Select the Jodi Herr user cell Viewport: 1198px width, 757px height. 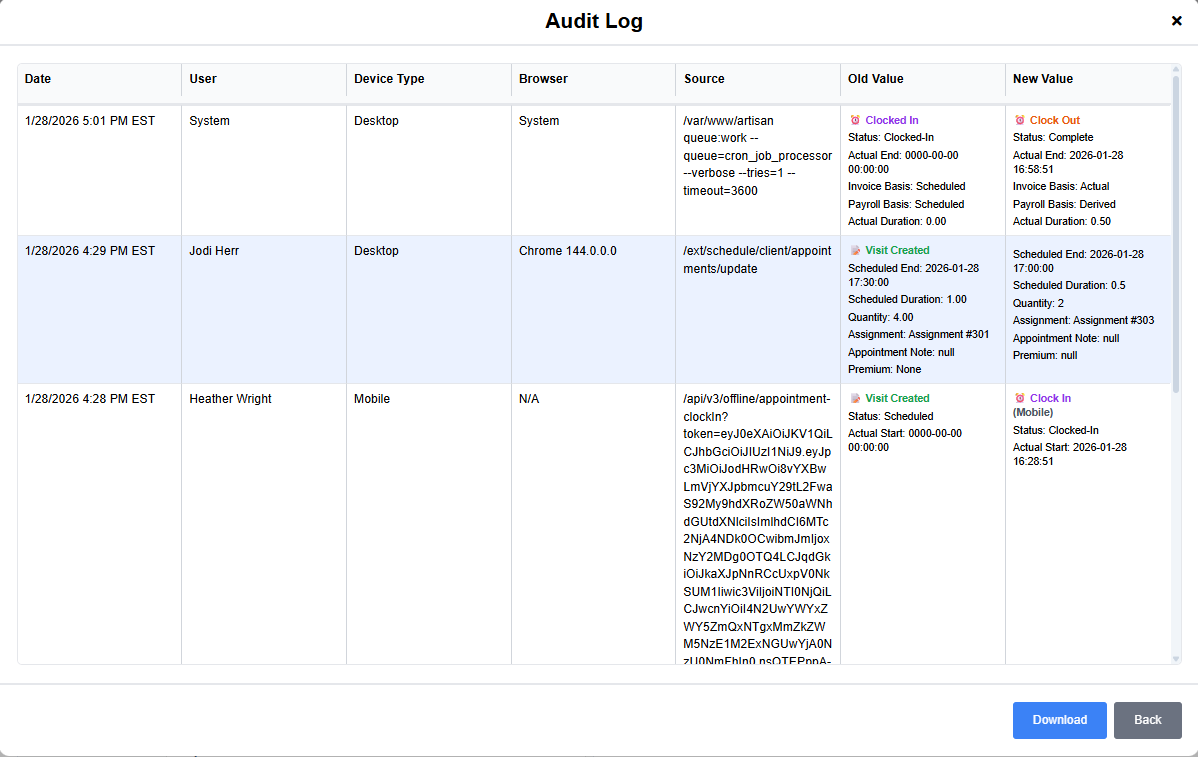[x=216, y=251]
